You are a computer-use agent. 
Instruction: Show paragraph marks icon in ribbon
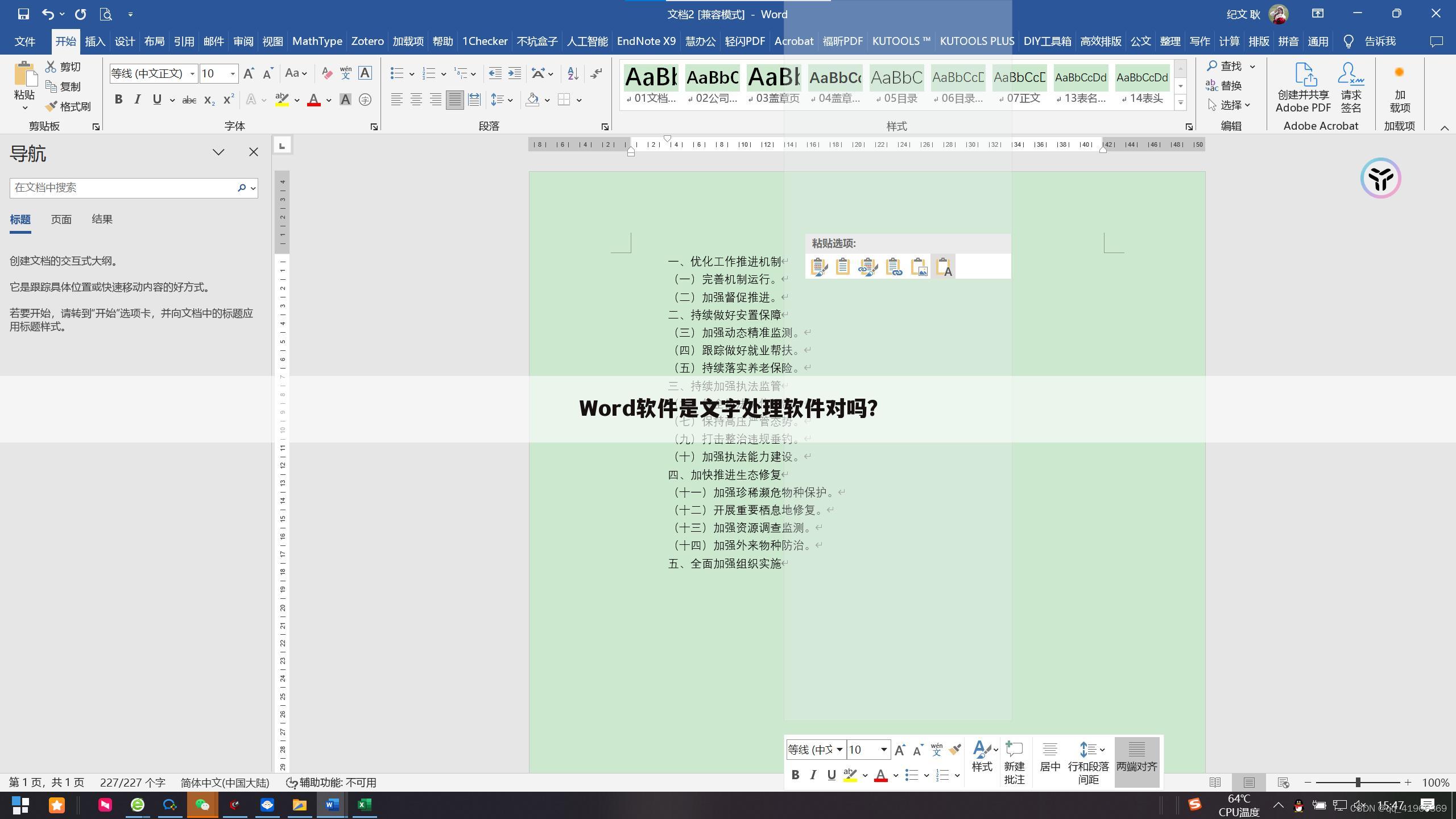(x=597, y=73)
